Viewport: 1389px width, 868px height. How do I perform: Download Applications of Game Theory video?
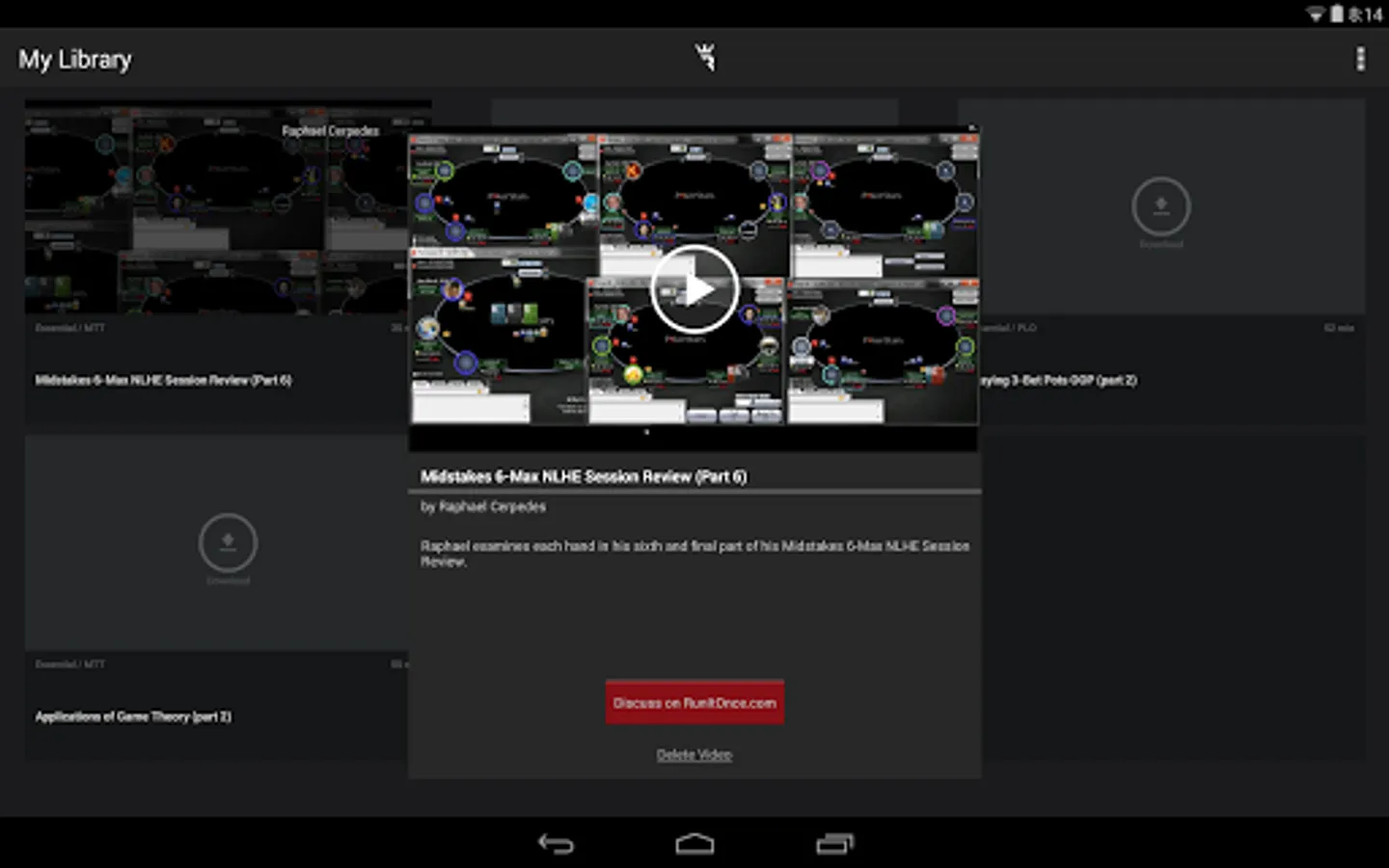pyautogui.click(x=228, y=543)
